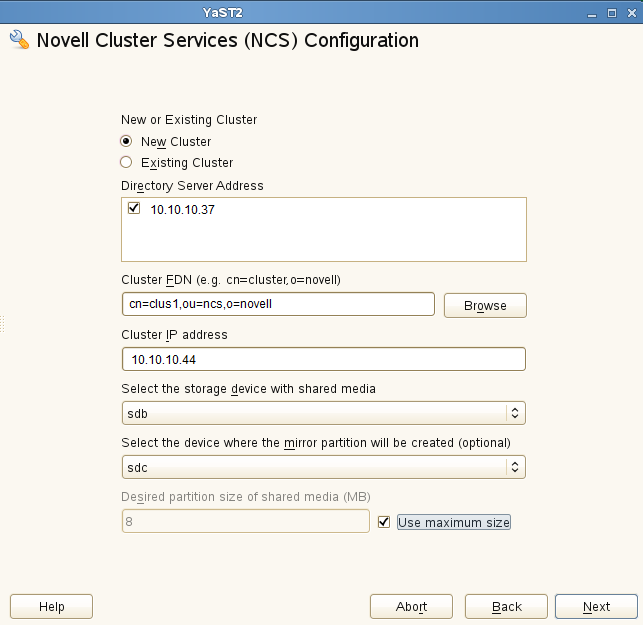
Task: Minimize the YaST2 window
Action: coord(590,13)
